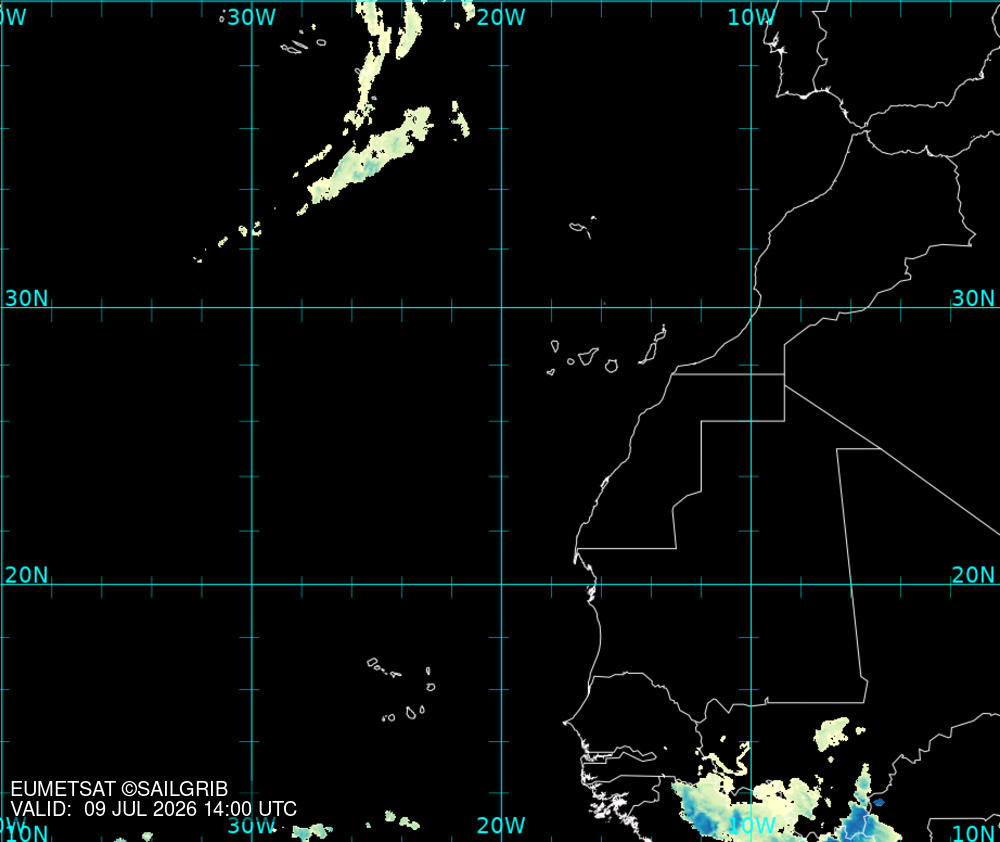This screenshot has width=1000, height=842.
Task: Click the 20N latitude label on the right edge
Action: coord(973,575)
